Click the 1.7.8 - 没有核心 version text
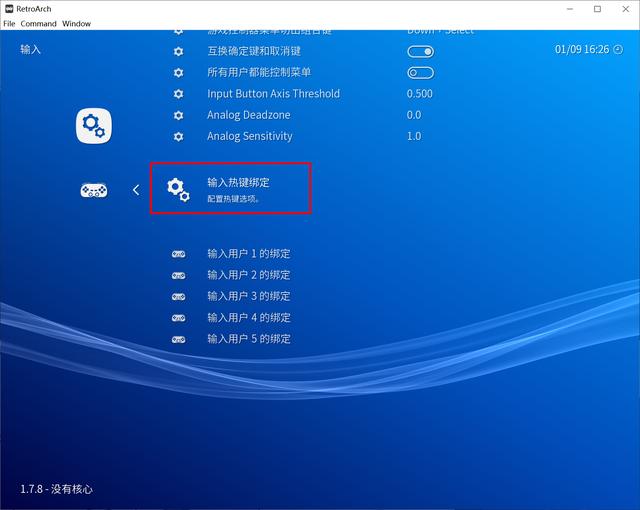The height and width of the screenshot is (510, 640). [x=56, y=489]
